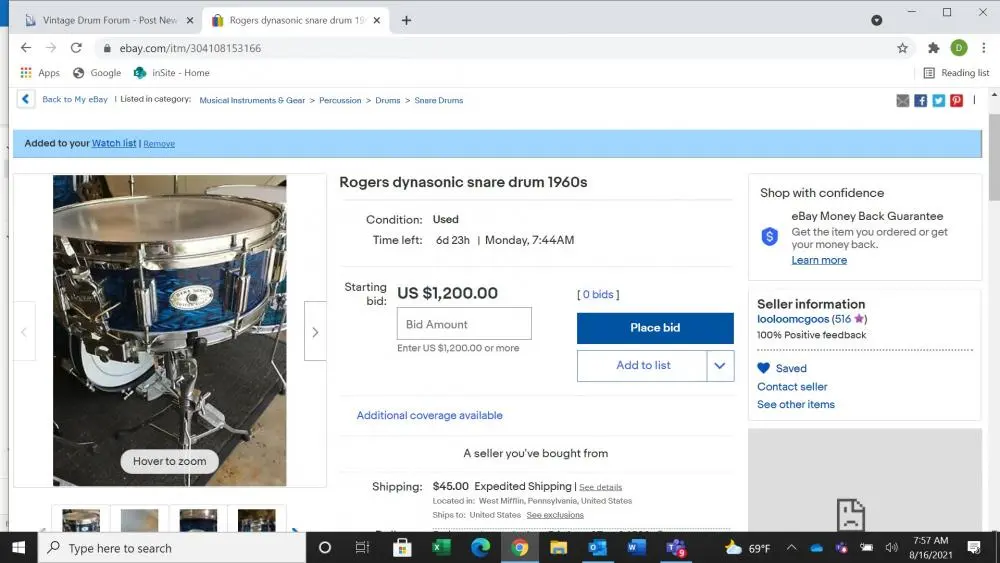This screenshot has width=1000, height=563.
Task: Go back with browser back arrow
Action: [26, 48]
